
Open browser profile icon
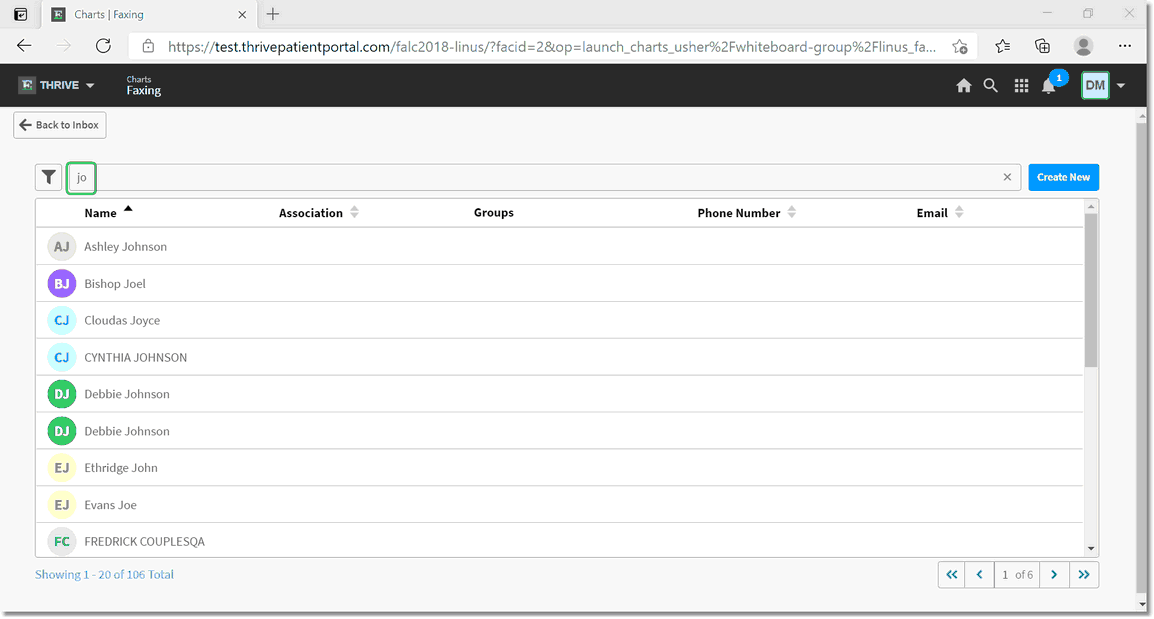pyautogui.click(x=1083, y=46)
